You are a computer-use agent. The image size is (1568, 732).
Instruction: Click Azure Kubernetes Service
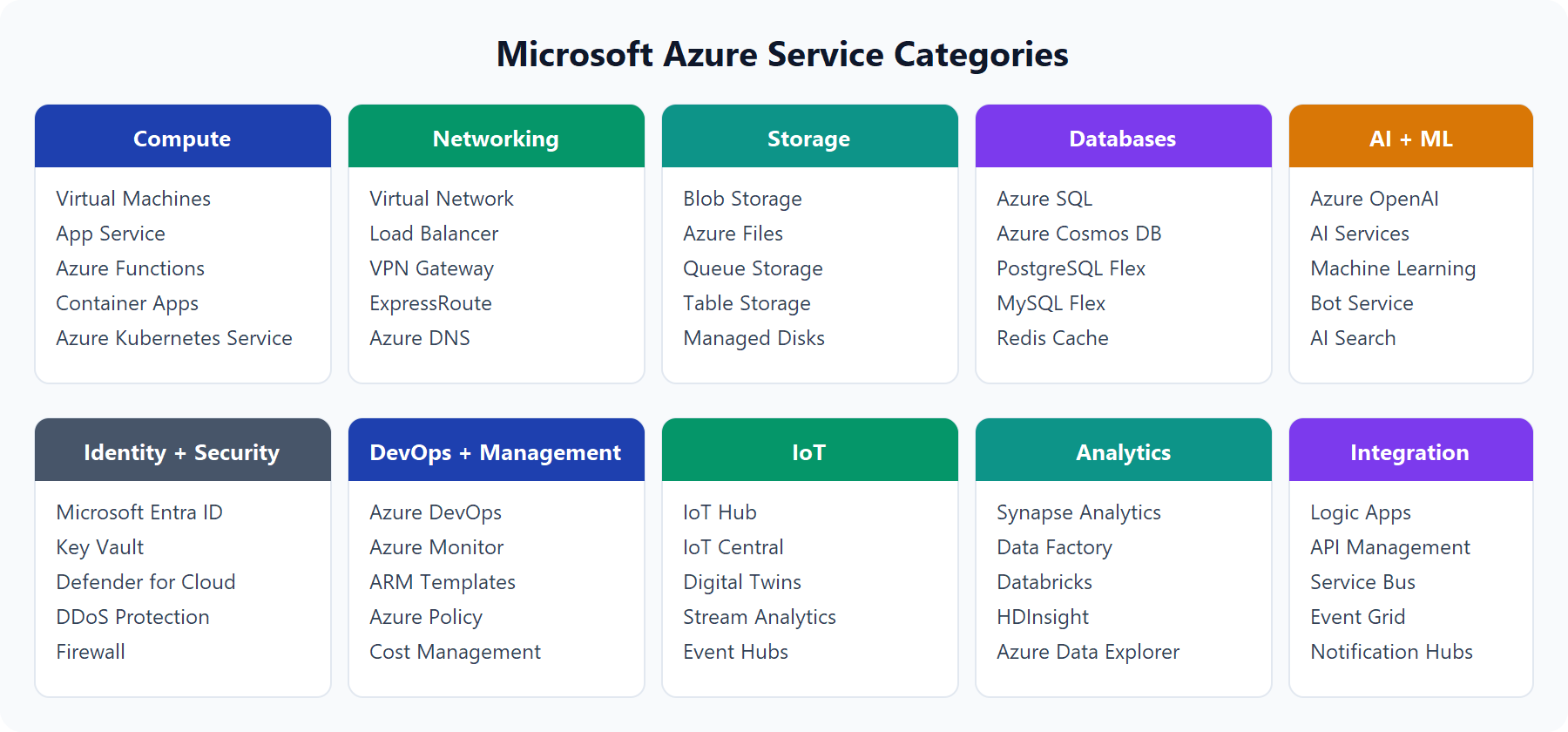(x=174, y=338)
